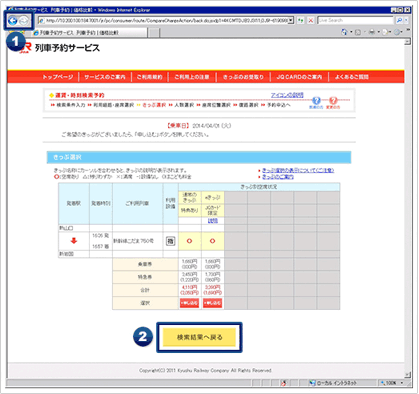Open きっぷのお受取り in the navigation bar
The width and height of the screenshot is (419, 394).
[243, 77]
